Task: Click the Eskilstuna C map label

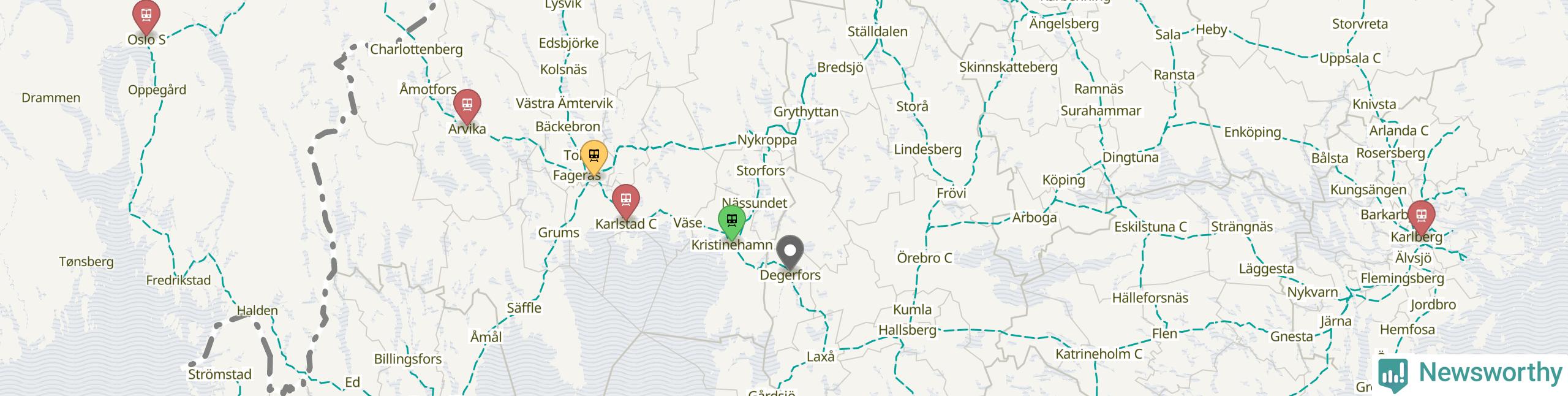Action: click(x=1150, y=227)
